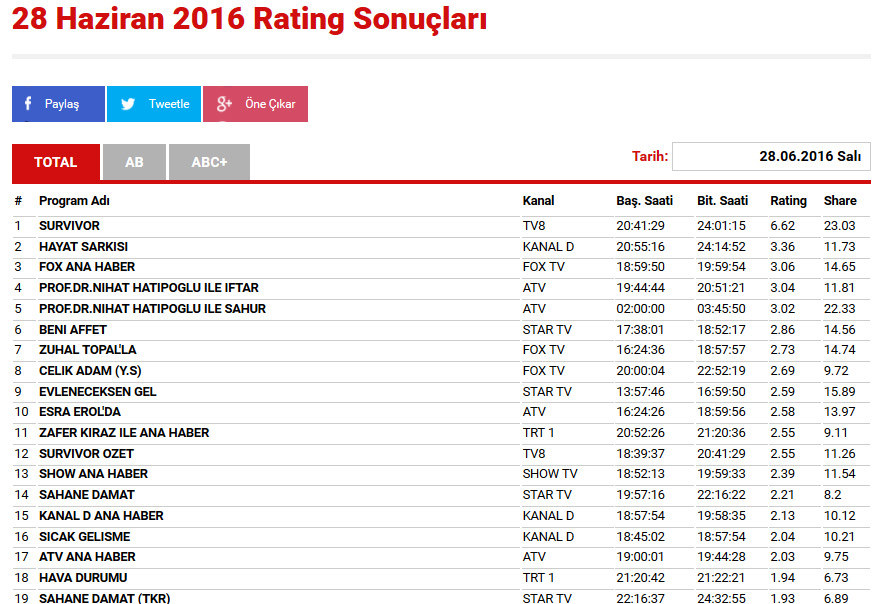This screenshot has width=873, height=604.
Task: Click the Bit. Saati column header
Action: click(722, 201)
